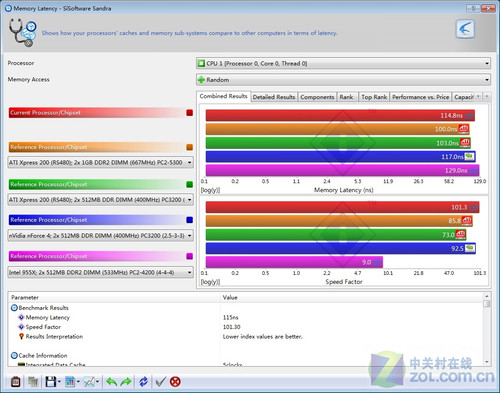
Task: Open the Processor CPU 1 dropdown
Action: (343, 63)
